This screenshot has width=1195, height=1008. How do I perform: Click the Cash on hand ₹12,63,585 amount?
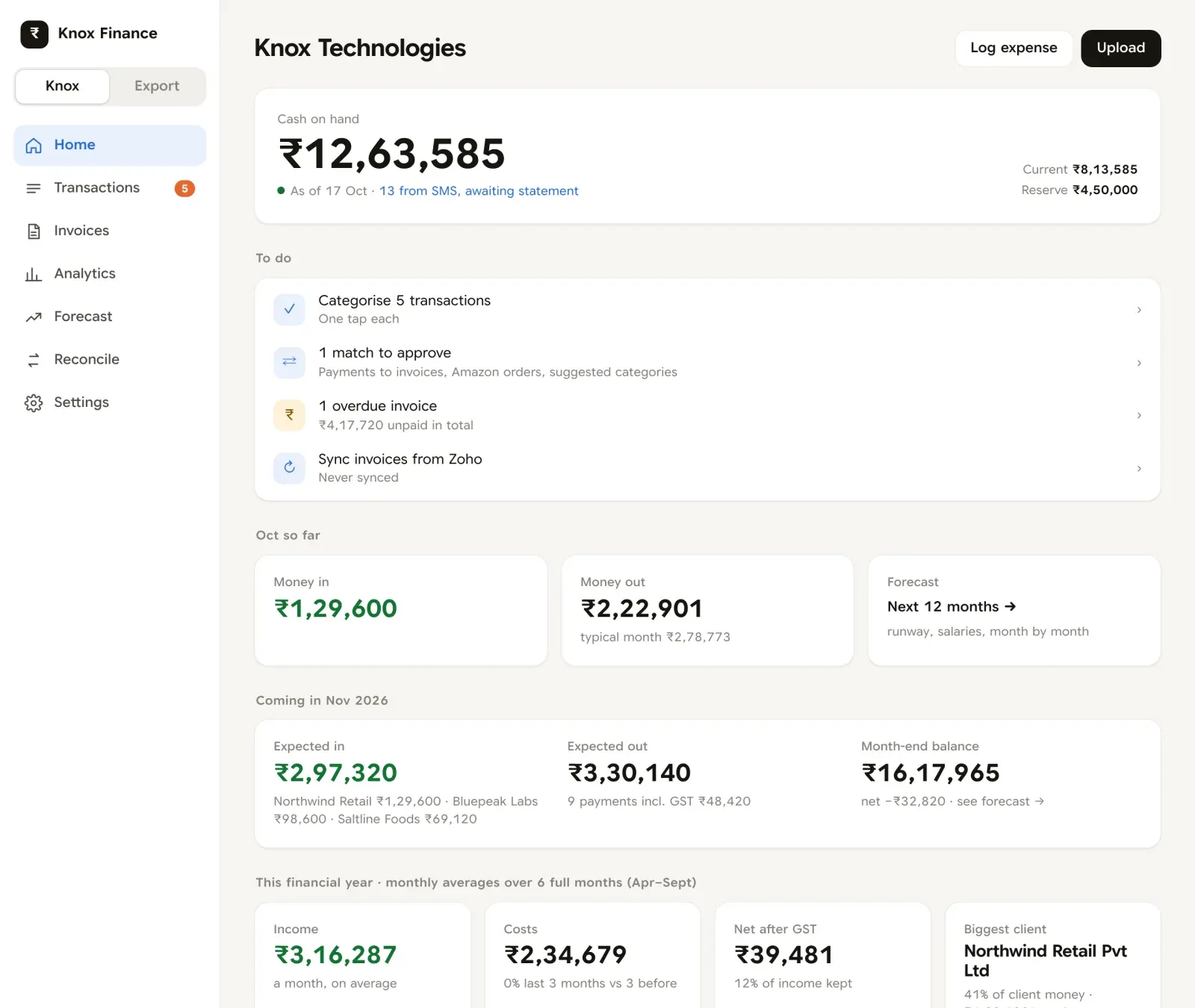(x=391, y=154)
